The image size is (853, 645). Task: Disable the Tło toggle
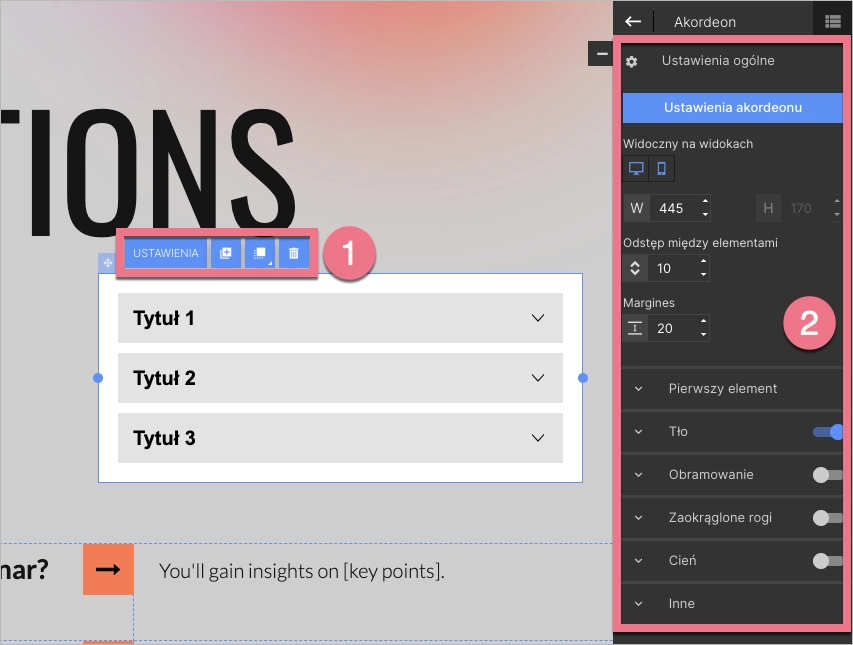[x=828, y=432]
